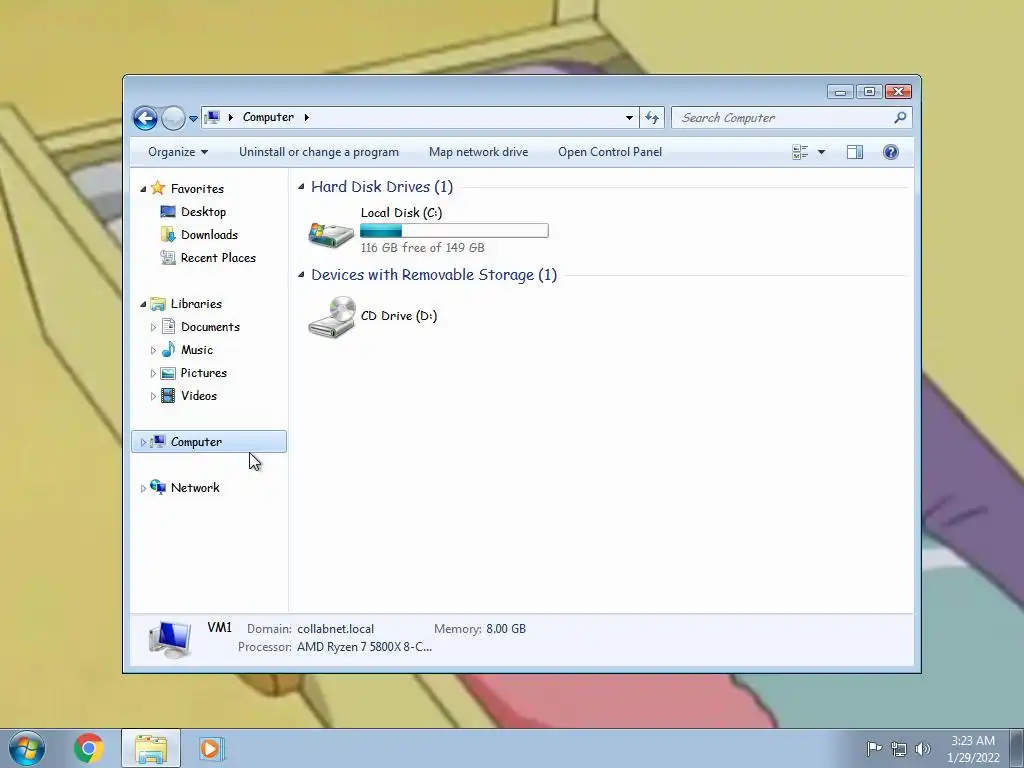Viewport: 1024px width, 768px height.
Task: Open the Windows Start orb
Action: click(27, 748)
